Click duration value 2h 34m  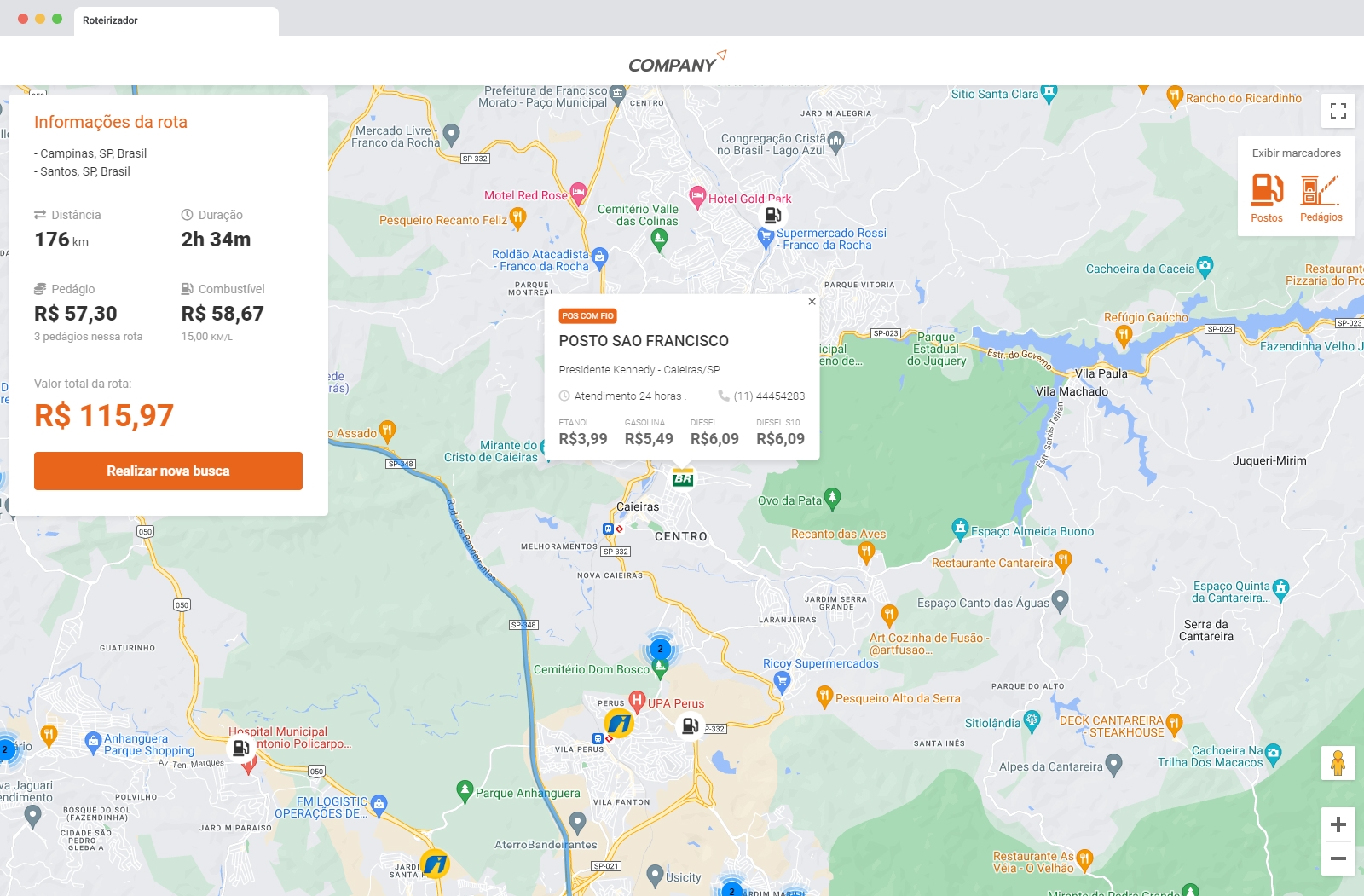[216, 240]
